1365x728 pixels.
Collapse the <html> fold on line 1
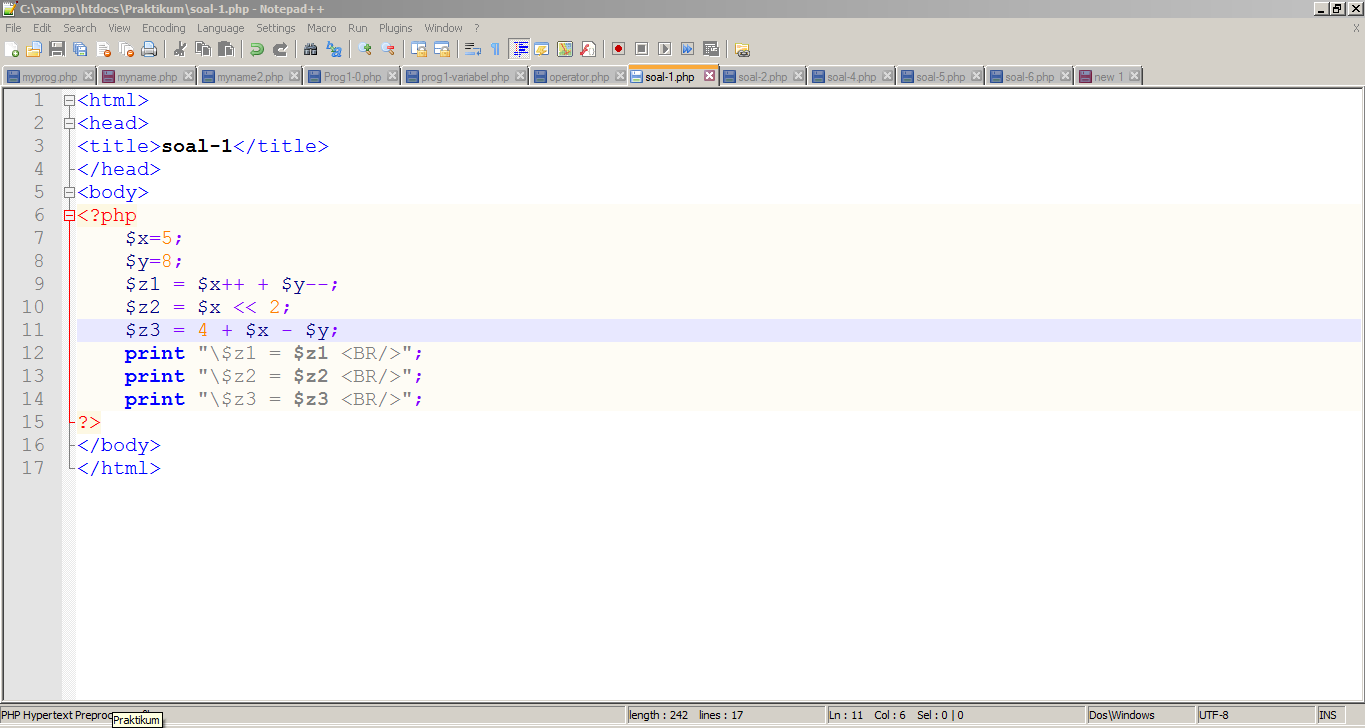69,100
